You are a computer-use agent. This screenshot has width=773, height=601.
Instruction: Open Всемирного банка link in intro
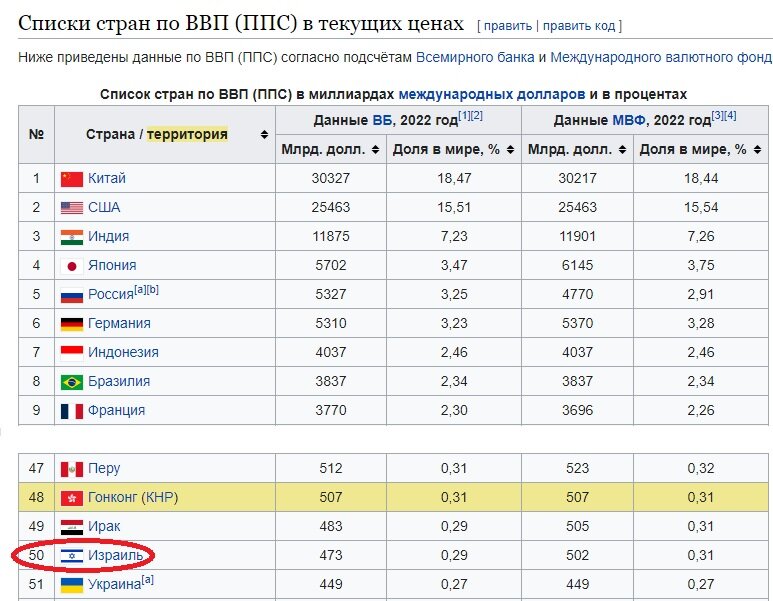475,58
